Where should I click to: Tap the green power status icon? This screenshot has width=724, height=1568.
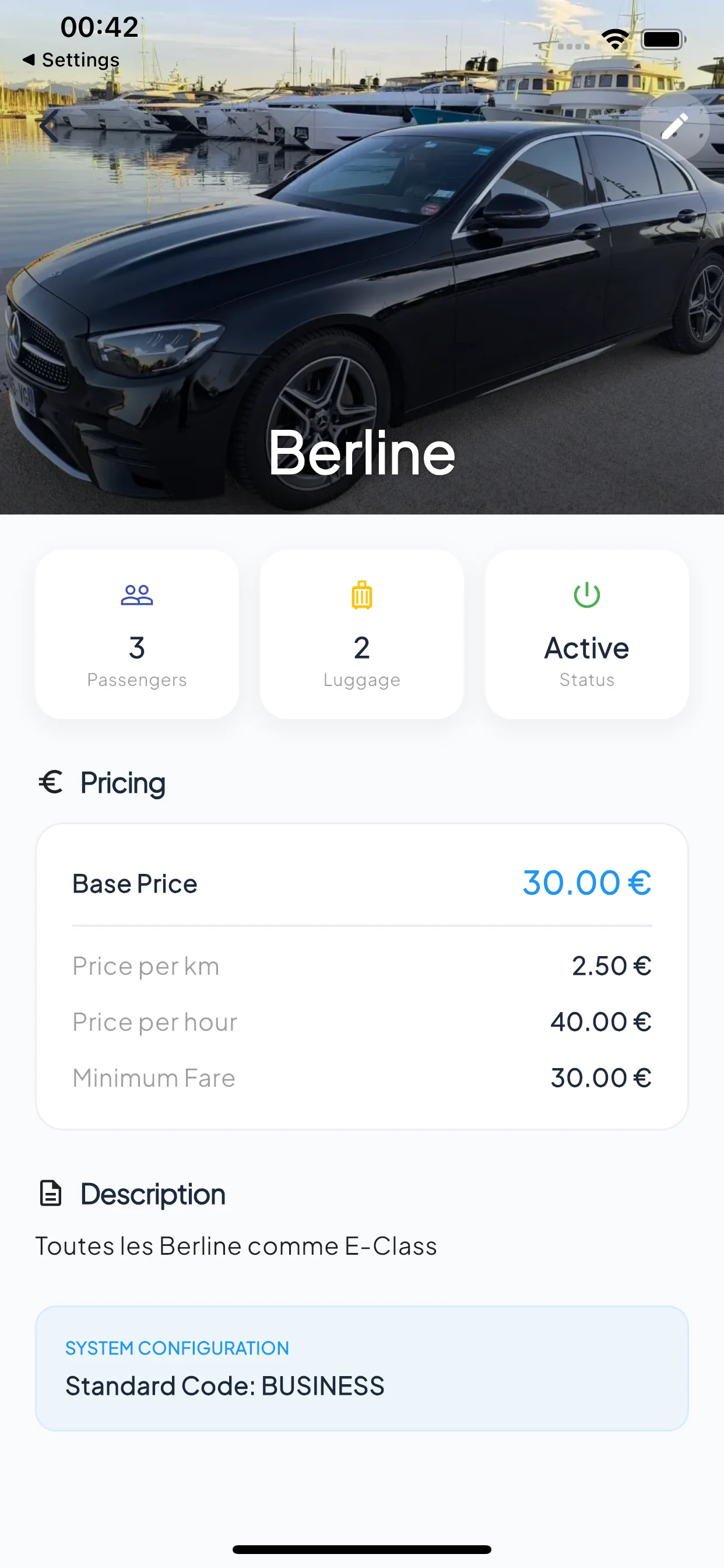[586, 594]
